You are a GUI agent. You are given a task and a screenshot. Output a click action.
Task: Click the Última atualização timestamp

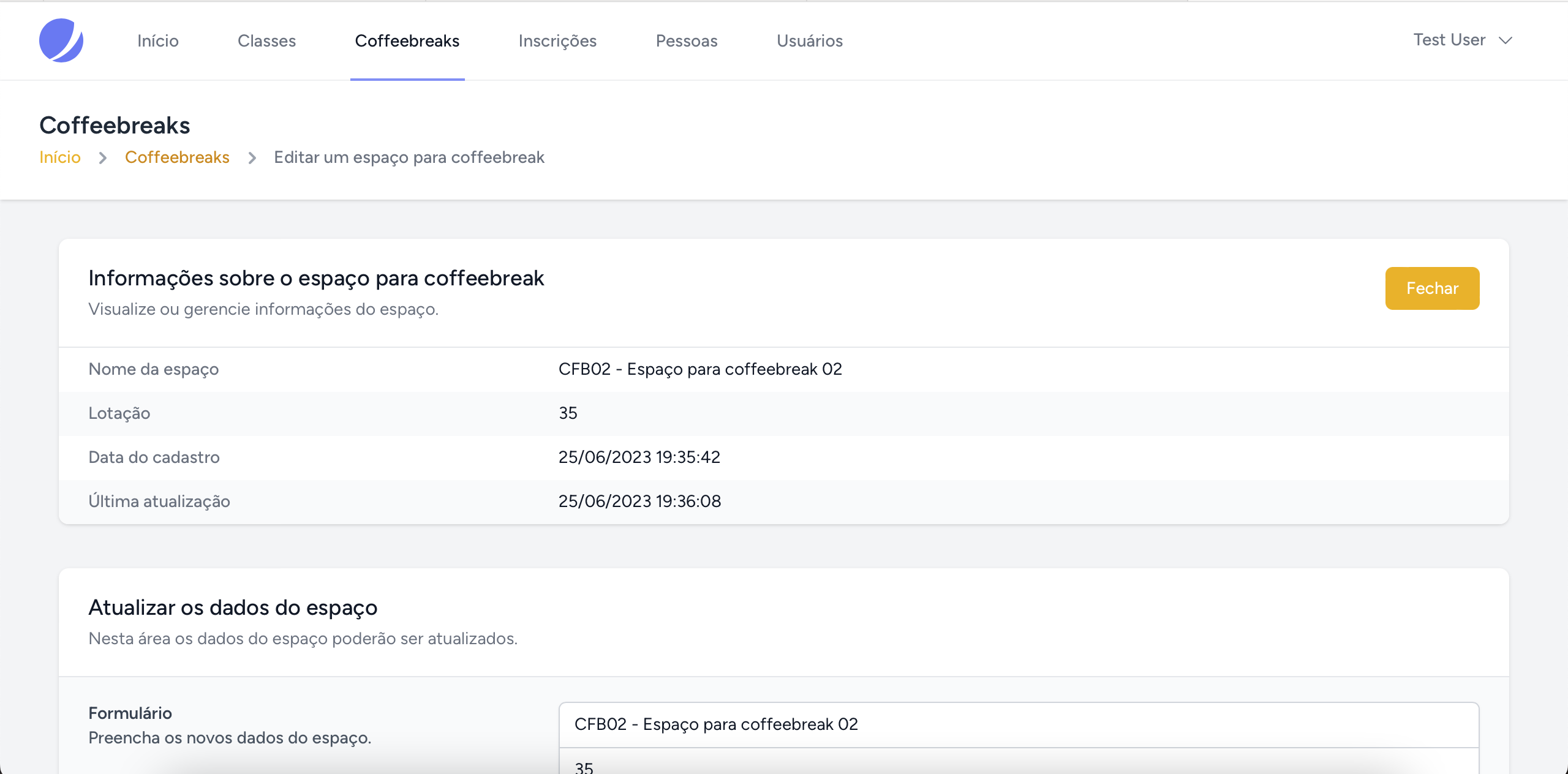[x=639, y=501]
